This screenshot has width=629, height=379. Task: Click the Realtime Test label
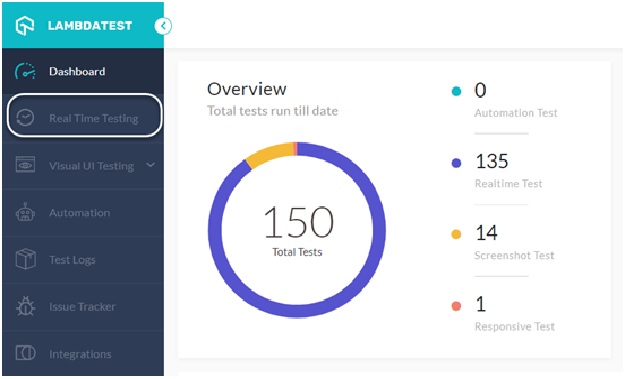point(508,184)
